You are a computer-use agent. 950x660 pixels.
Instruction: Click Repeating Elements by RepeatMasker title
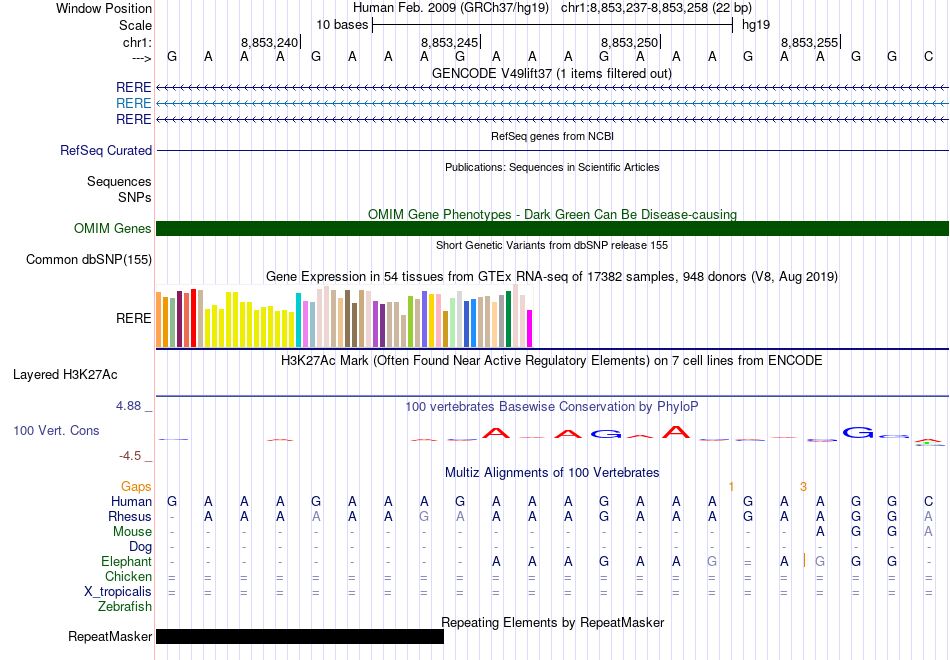(x=552, y=622)
